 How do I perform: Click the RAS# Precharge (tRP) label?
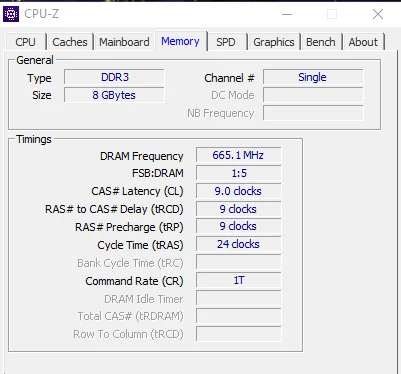(x=129, y=227)
